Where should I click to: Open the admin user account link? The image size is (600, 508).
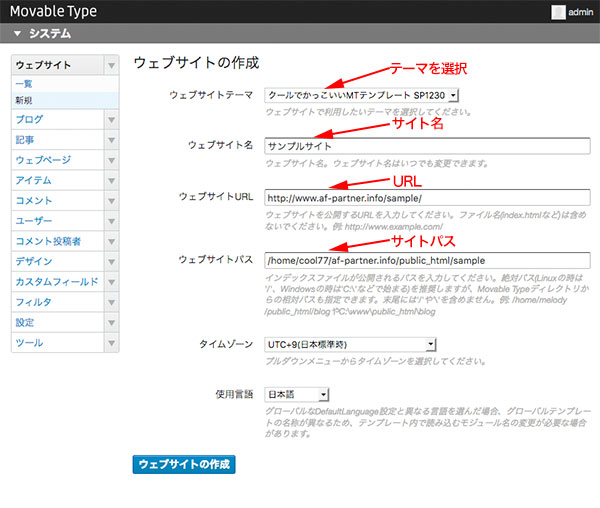pos(580,12)
